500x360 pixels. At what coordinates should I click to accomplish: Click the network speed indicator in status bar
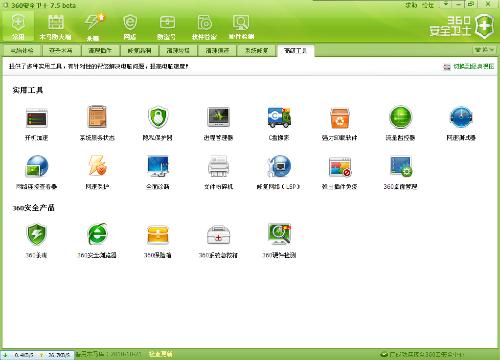pyautogui.click(x=37, y=355)
